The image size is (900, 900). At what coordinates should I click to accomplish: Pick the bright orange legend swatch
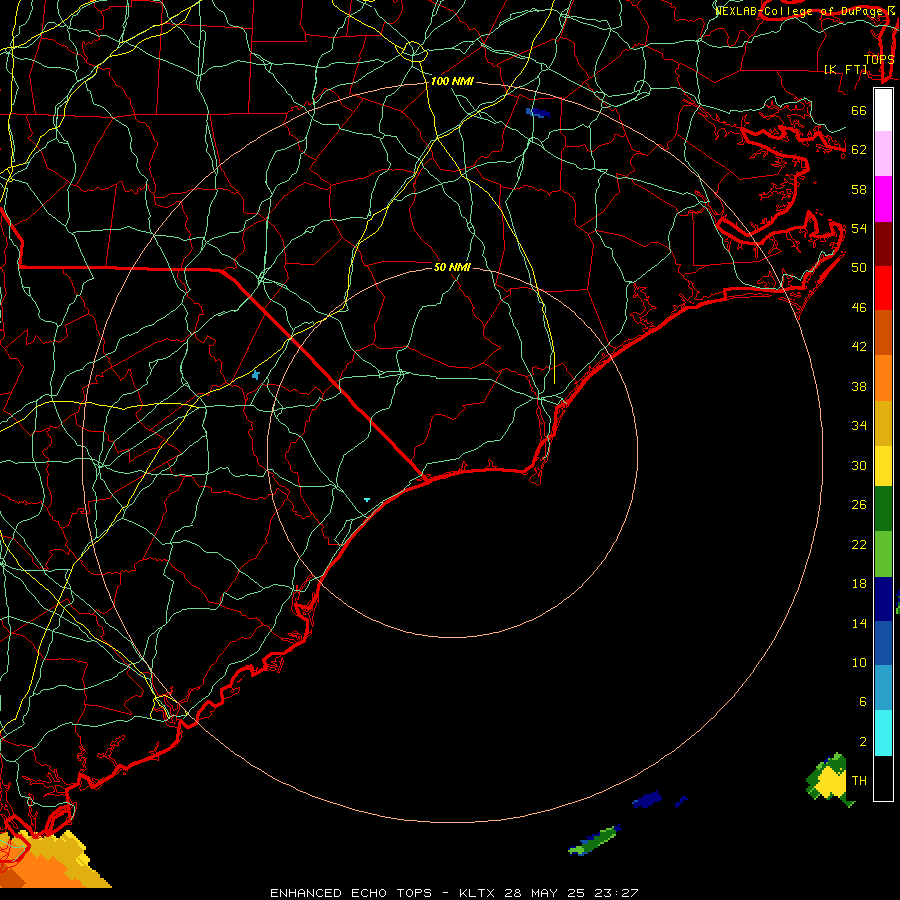point(883,378)
